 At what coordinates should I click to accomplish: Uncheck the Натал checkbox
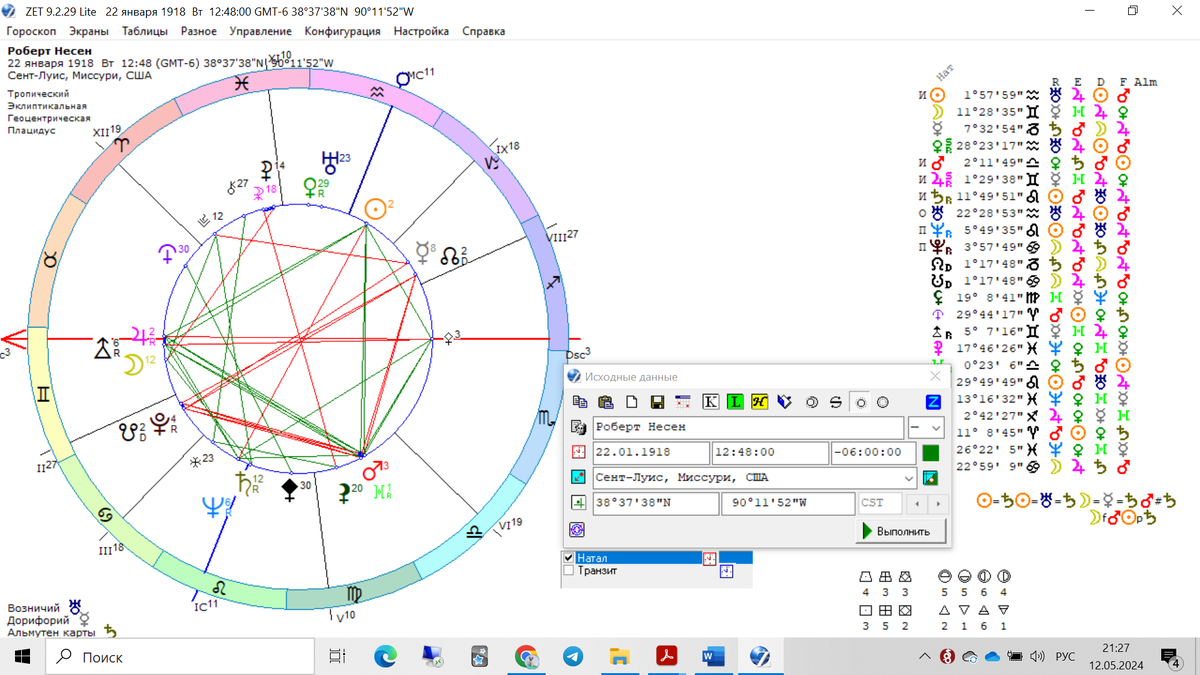[x=569, y=558]
